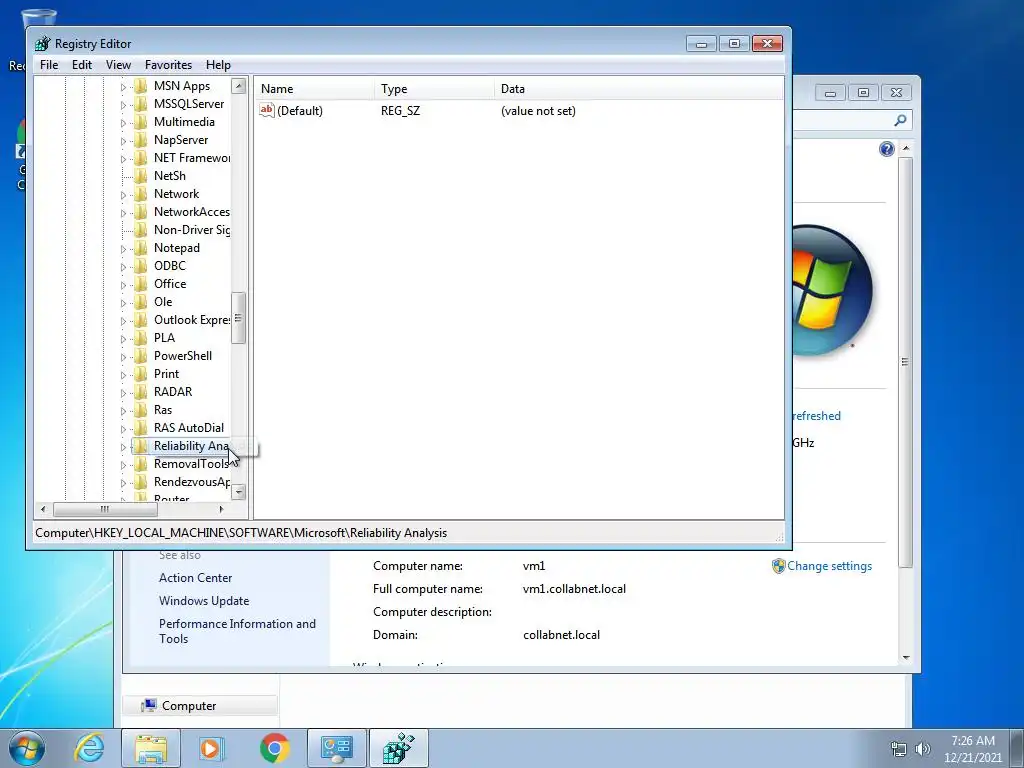Screen dimensions: 1024x768
Task: Click the ODBC key folder icon
Action: [x=140, y=266]
